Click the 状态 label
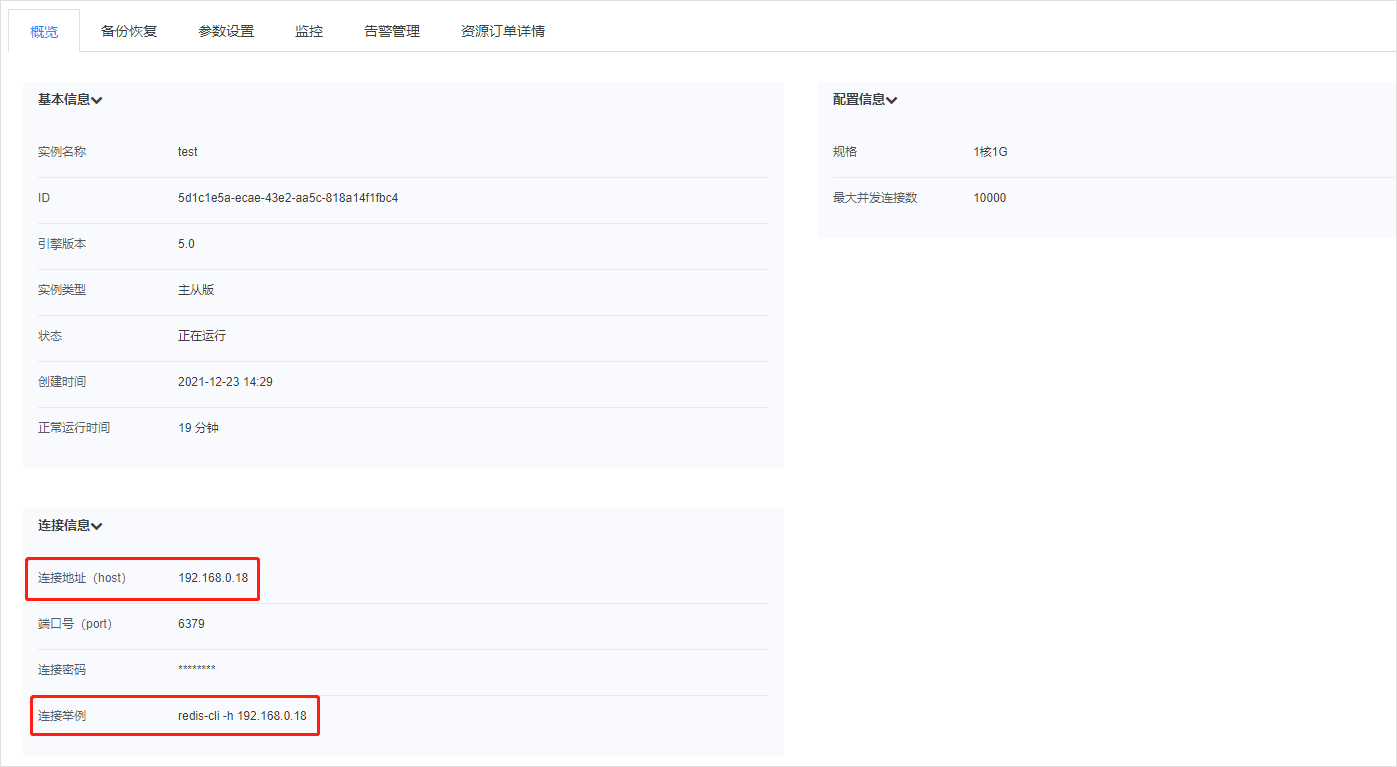 pyautogui.click(x=50, y=336)
